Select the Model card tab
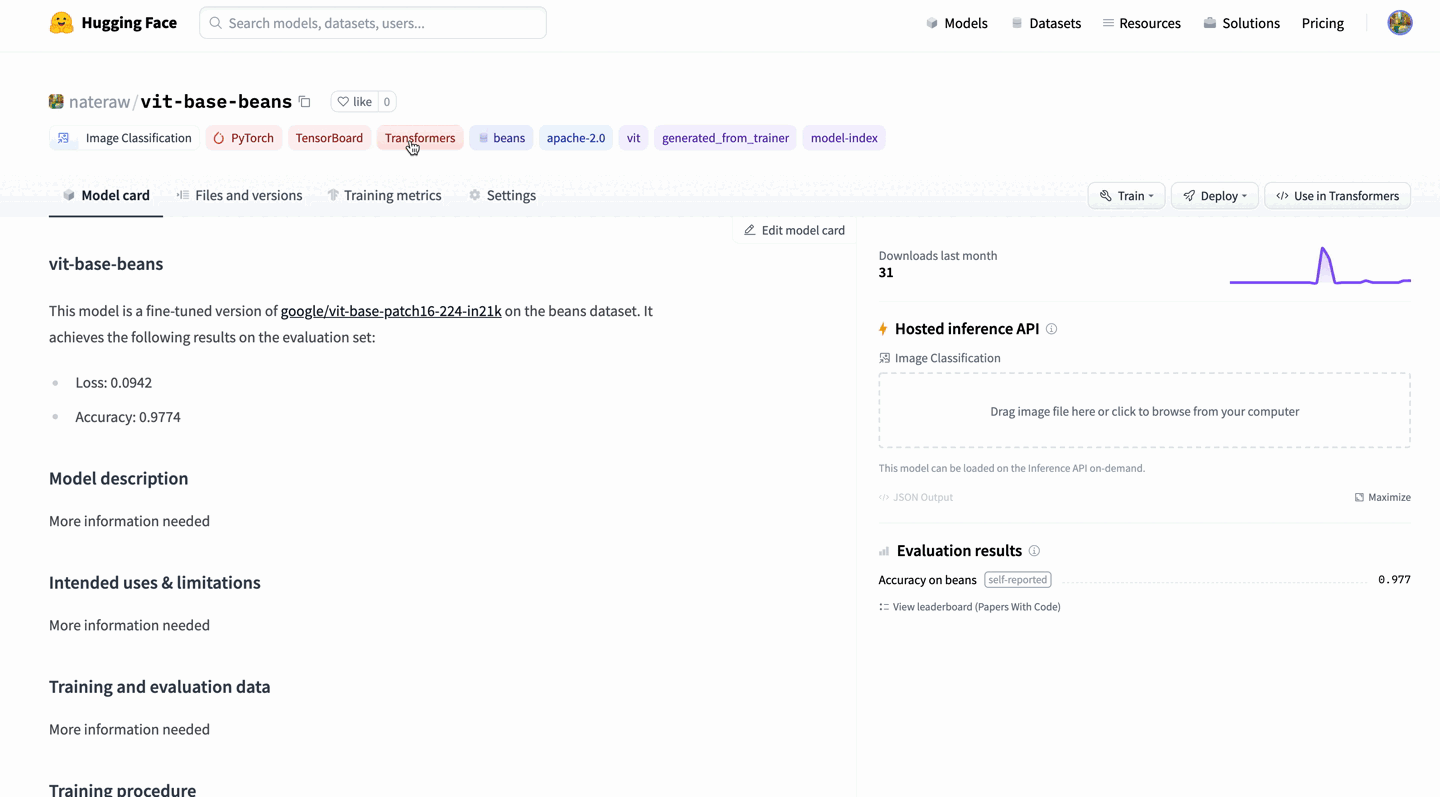The width and height of the screenshot is (1440, 797). [106, 195]
